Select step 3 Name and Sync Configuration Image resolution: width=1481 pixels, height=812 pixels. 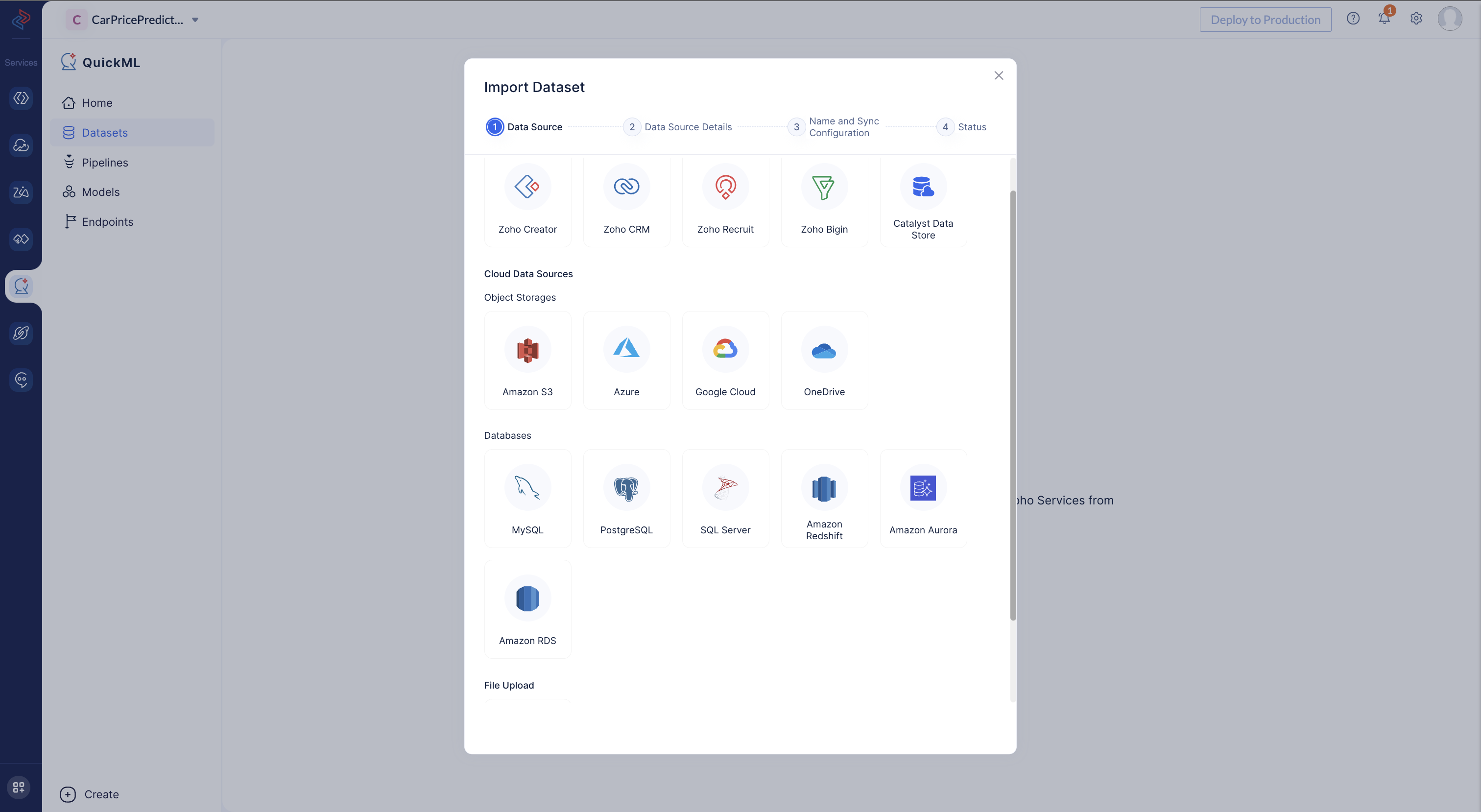(834, 126)
